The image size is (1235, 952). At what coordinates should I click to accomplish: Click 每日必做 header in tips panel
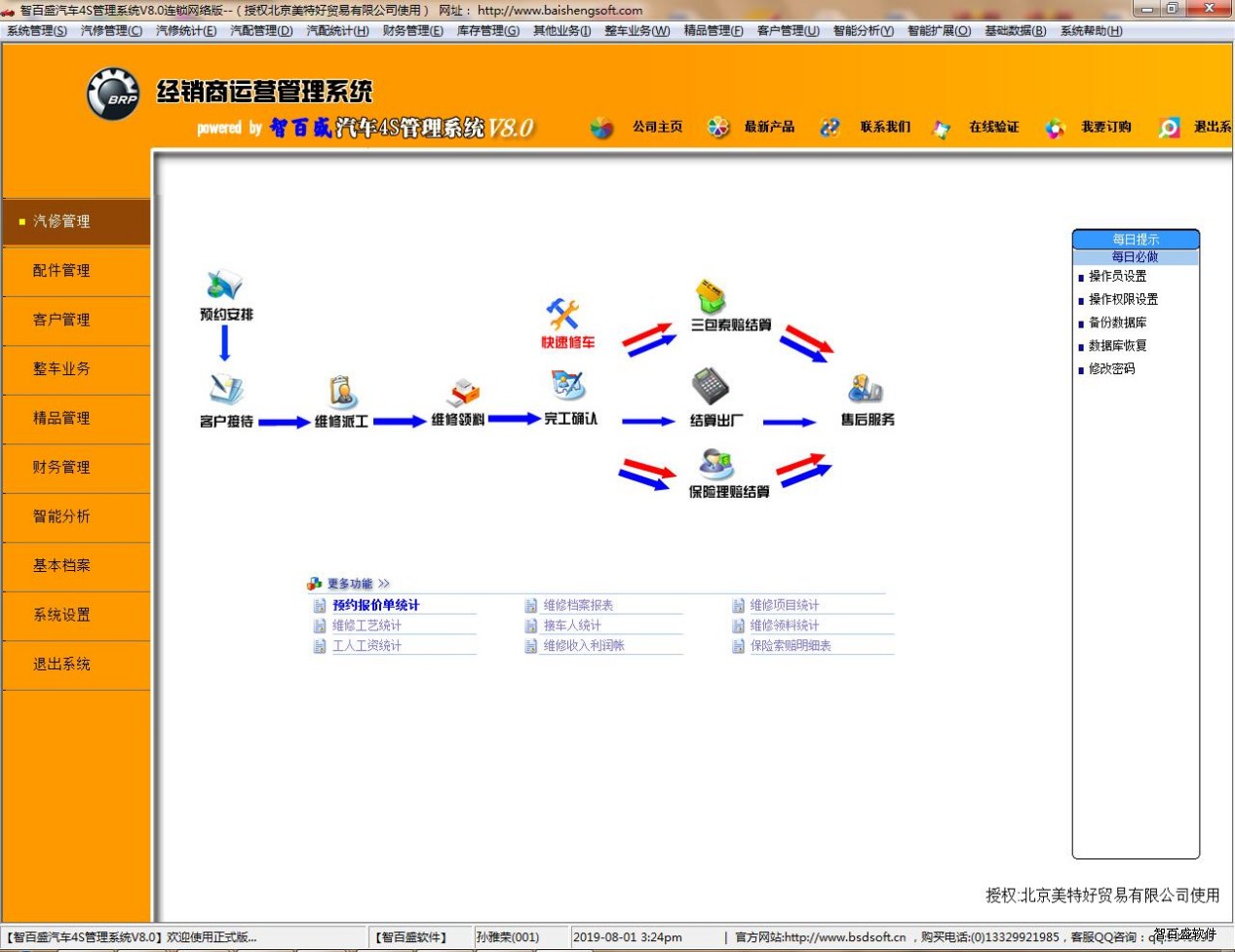(1135, 257)
